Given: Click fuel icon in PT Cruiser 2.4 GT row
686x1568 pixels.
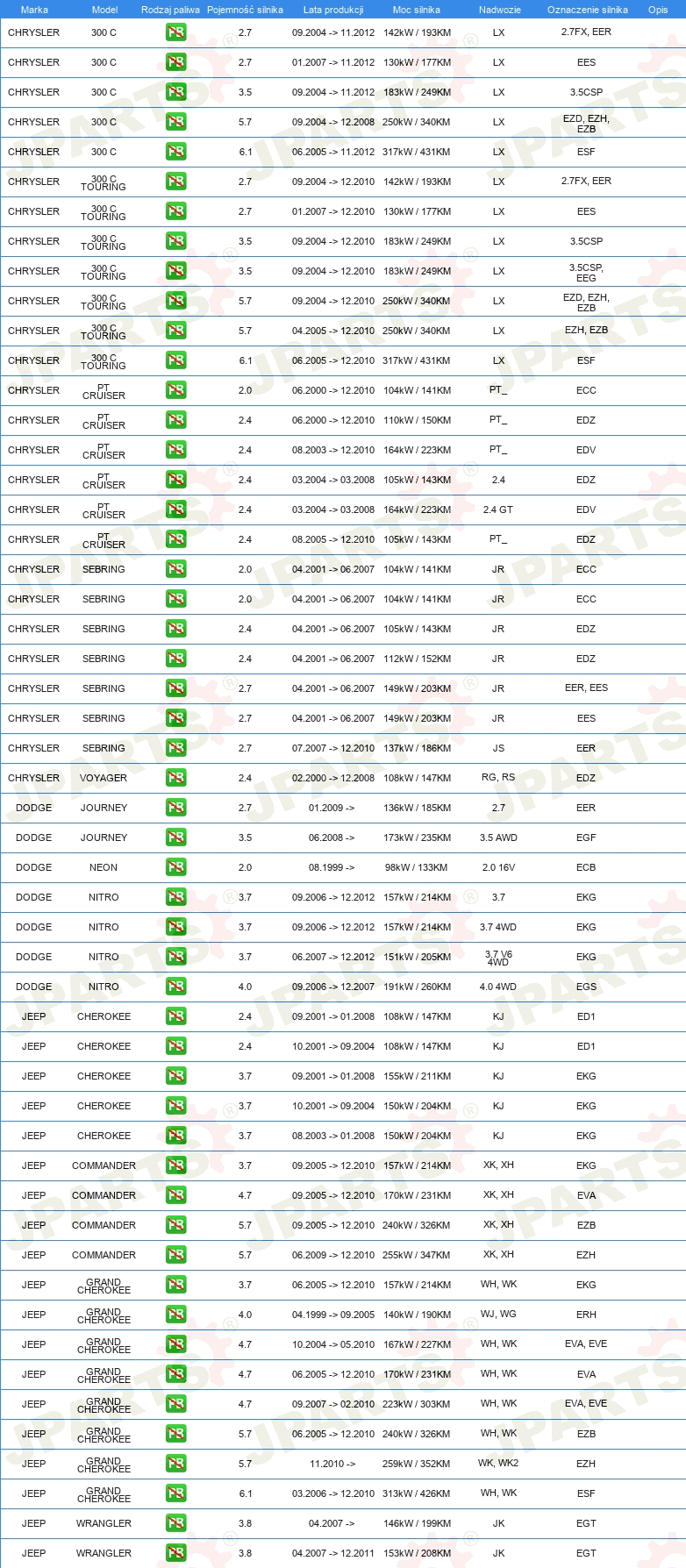Looking at the screenshot, I should point(175,510).
